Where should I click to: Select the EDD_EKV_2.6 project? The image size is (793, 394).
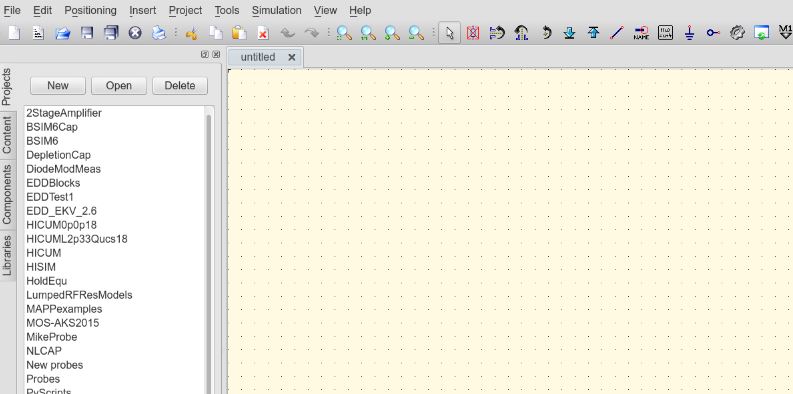pos(61,211)
